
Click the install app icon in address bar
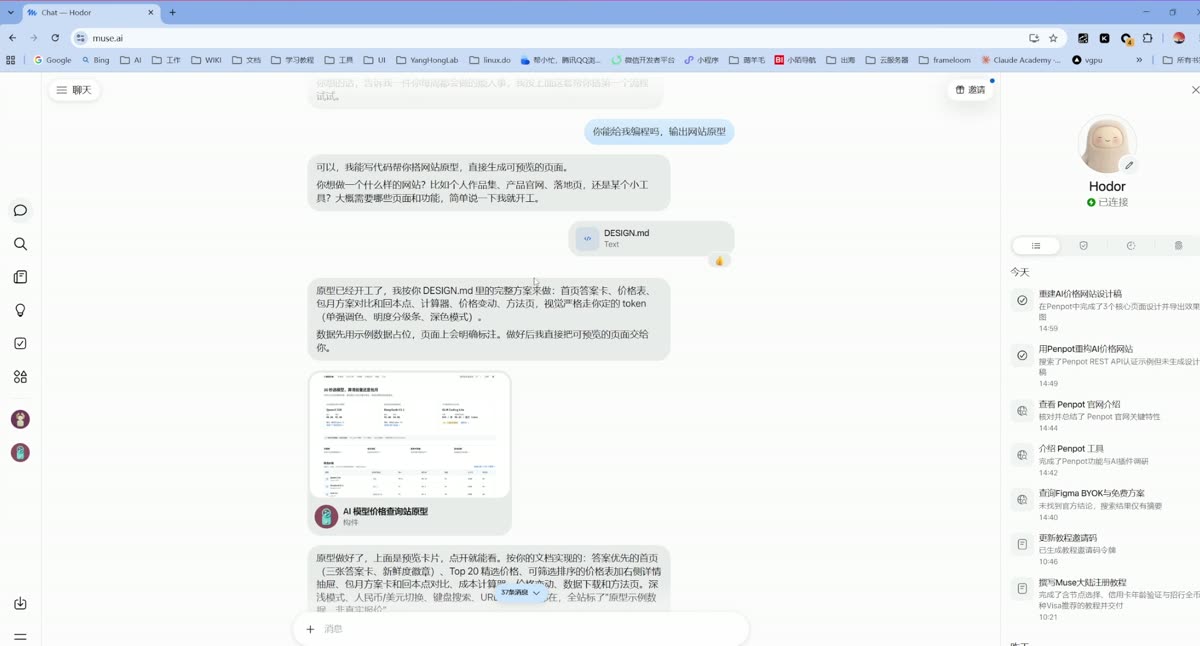pos(1034,38)
